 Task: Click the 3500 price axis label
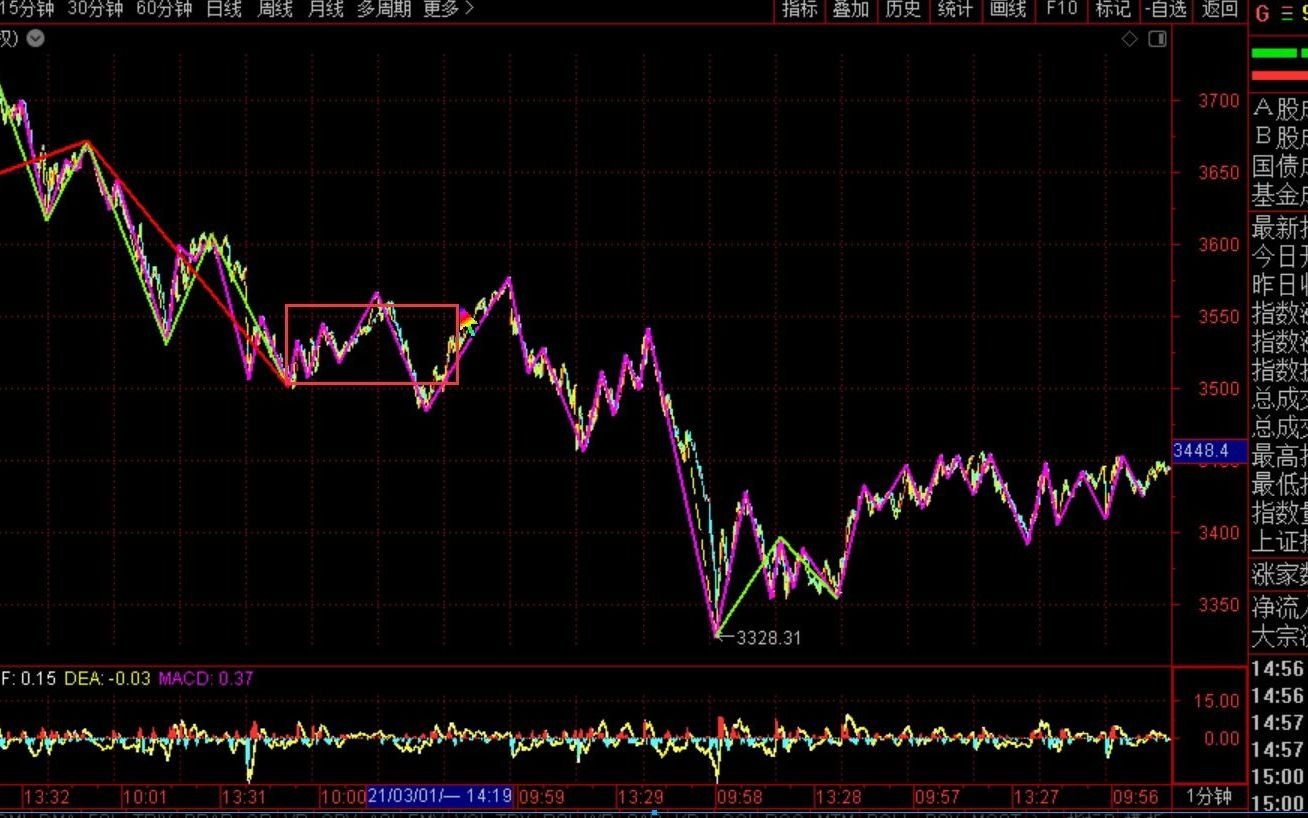point(1219,388)
